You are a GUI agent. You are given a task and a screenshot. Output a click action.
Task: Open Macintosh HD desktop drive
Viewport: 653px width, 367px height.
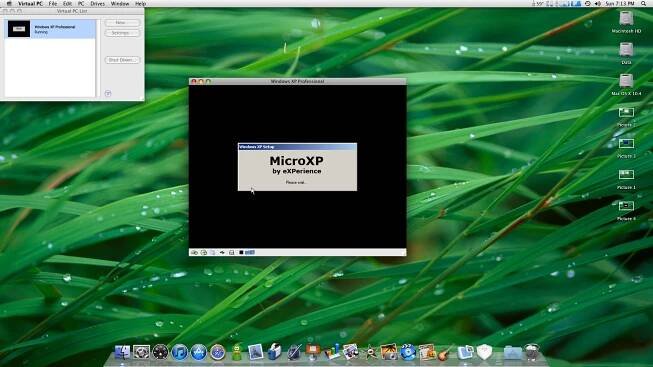pos(626,22)
